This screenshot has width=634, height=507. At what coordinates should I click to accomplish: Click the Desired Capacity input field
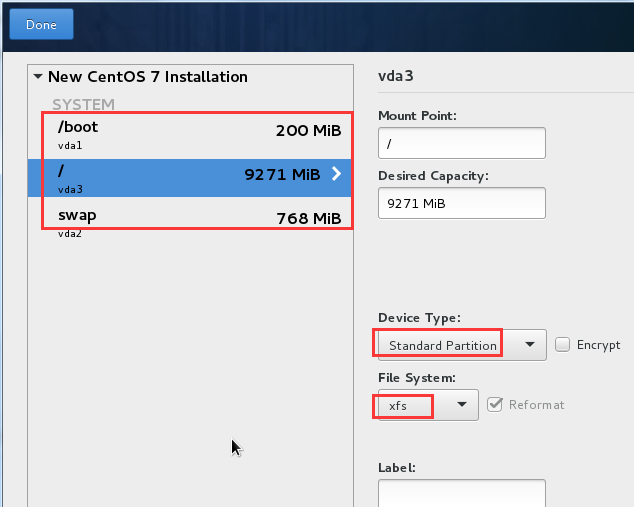(x=462, y=203)
